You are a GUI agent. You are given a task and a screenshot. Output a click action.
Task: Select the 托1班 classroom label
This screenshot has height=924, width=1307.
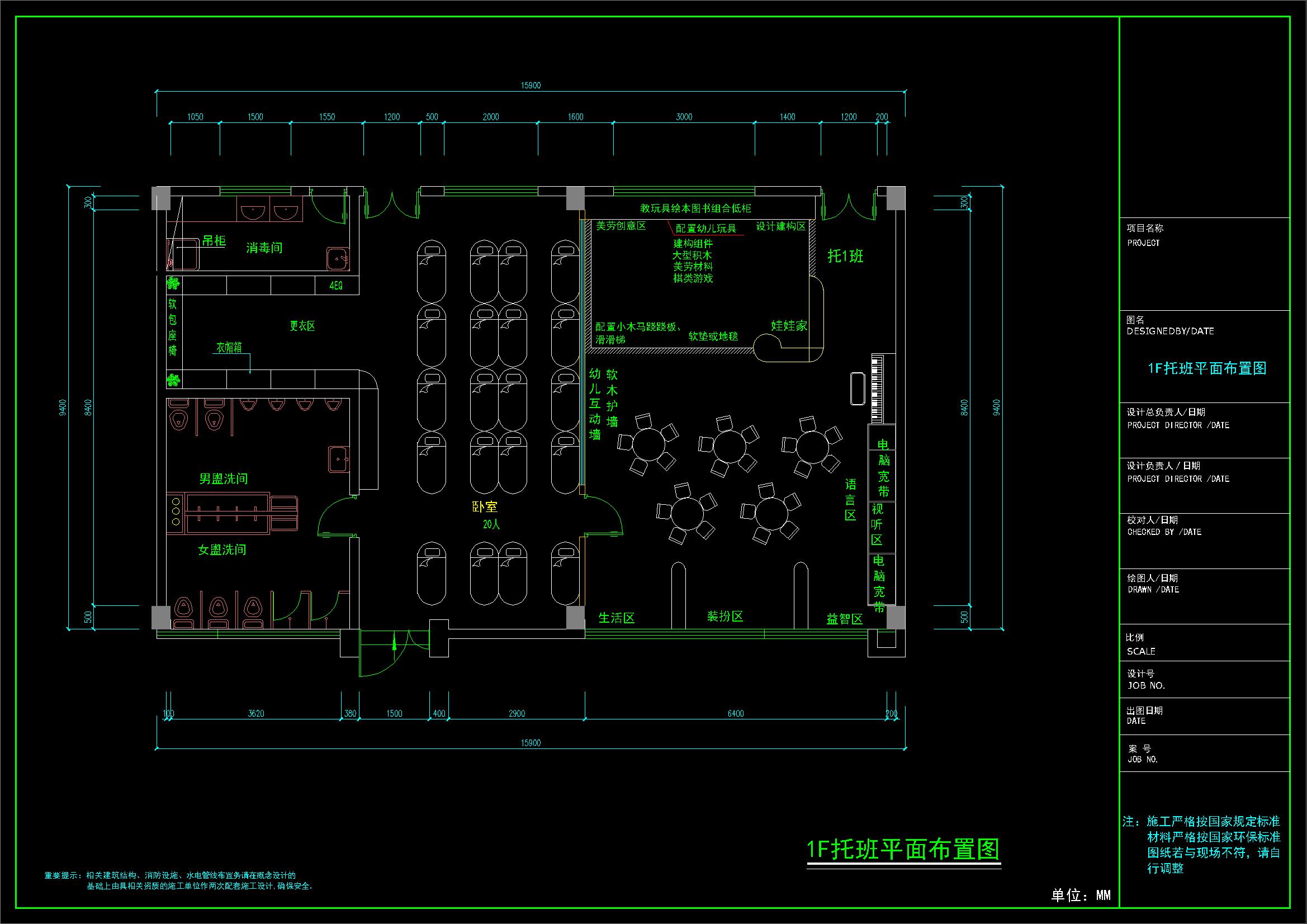pyautogui.click(x=845, y=255)
